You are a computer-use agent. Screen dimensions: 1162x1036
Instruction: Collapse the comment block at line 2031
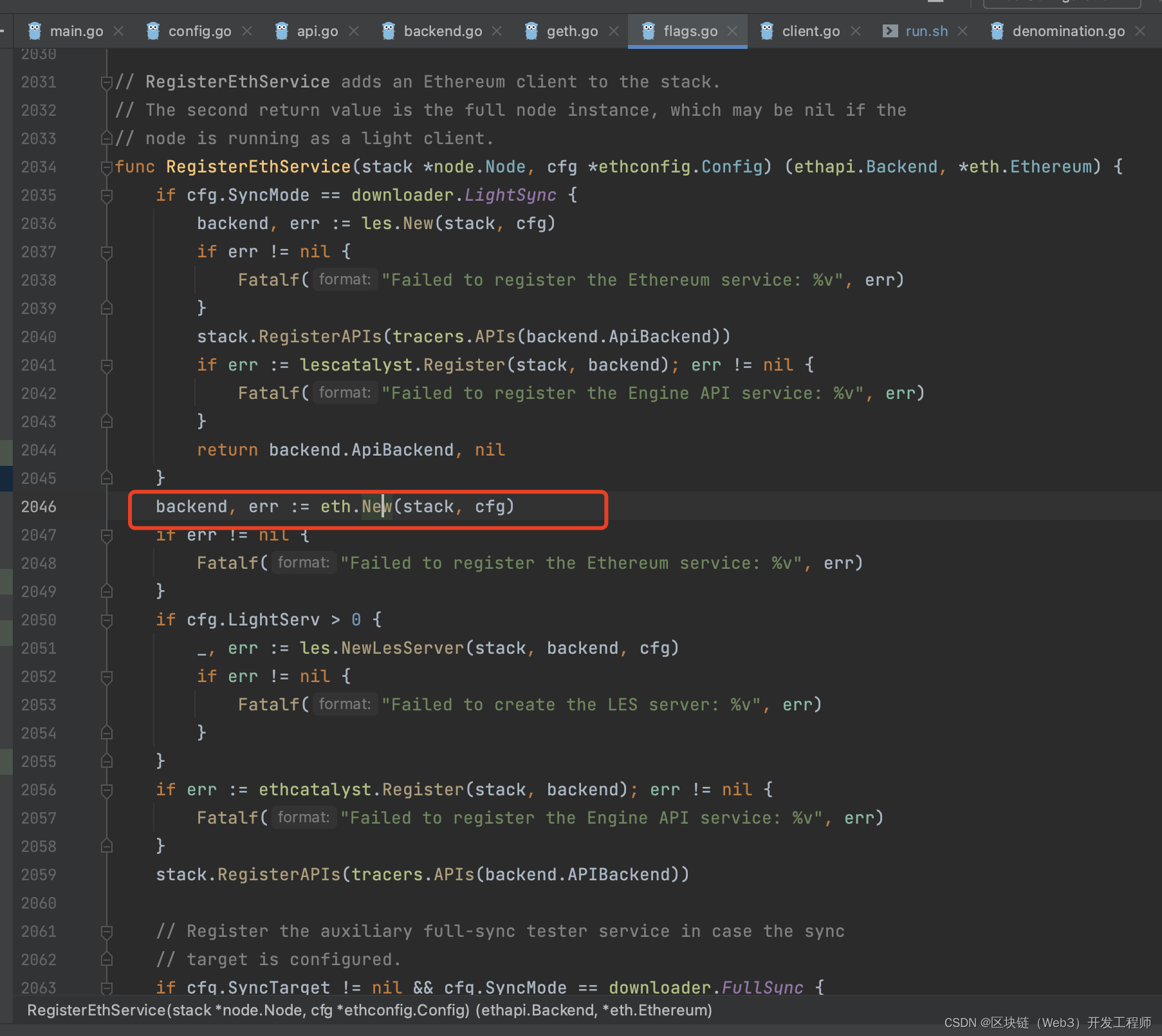[x=107, y=82]
